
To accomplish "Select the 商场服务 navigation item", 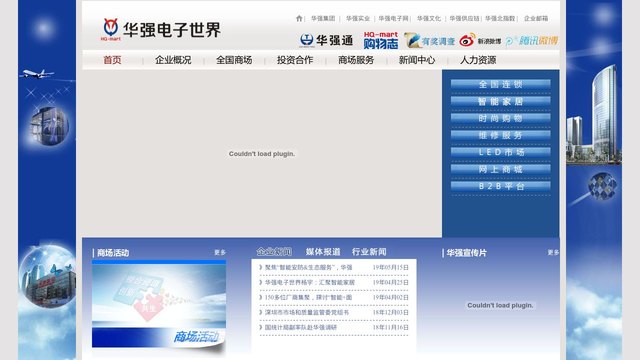I will pyautogui.click(x=356, y=60).
